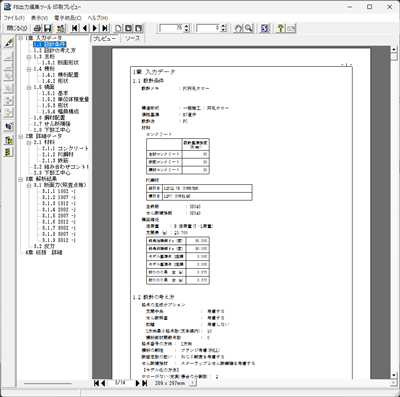This screenshot has height=397, width=400.
Task: Click the zoom value input showing 75
Action: pyautogui.click(x=172, y=28)
